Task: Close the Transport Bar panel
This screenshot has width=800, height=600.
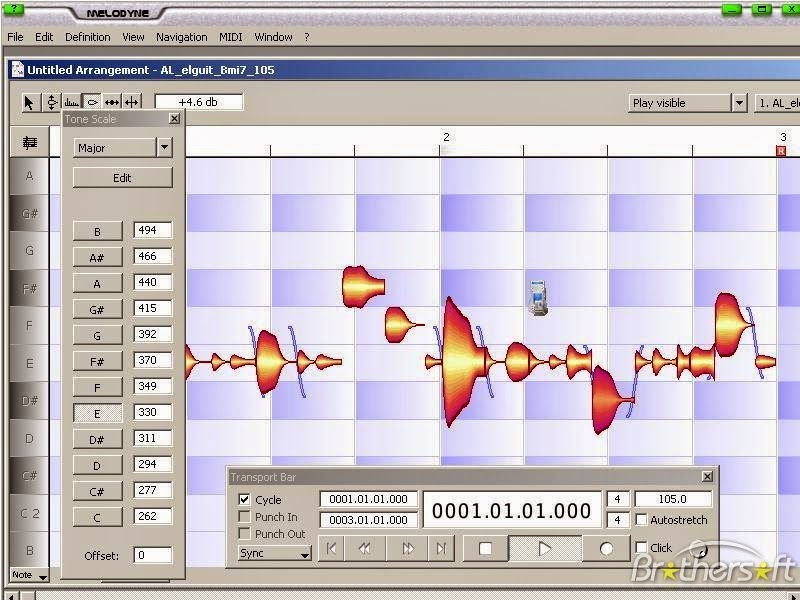Action: tap(707, 477)
